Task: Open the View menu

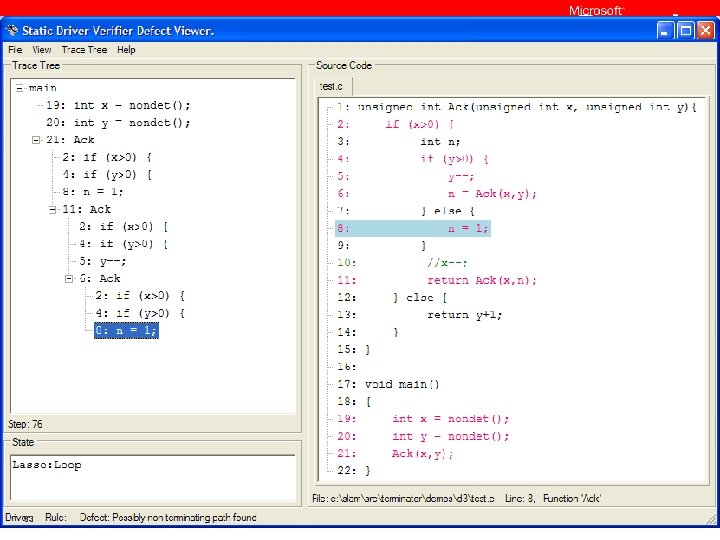Action: coord(42,50)
